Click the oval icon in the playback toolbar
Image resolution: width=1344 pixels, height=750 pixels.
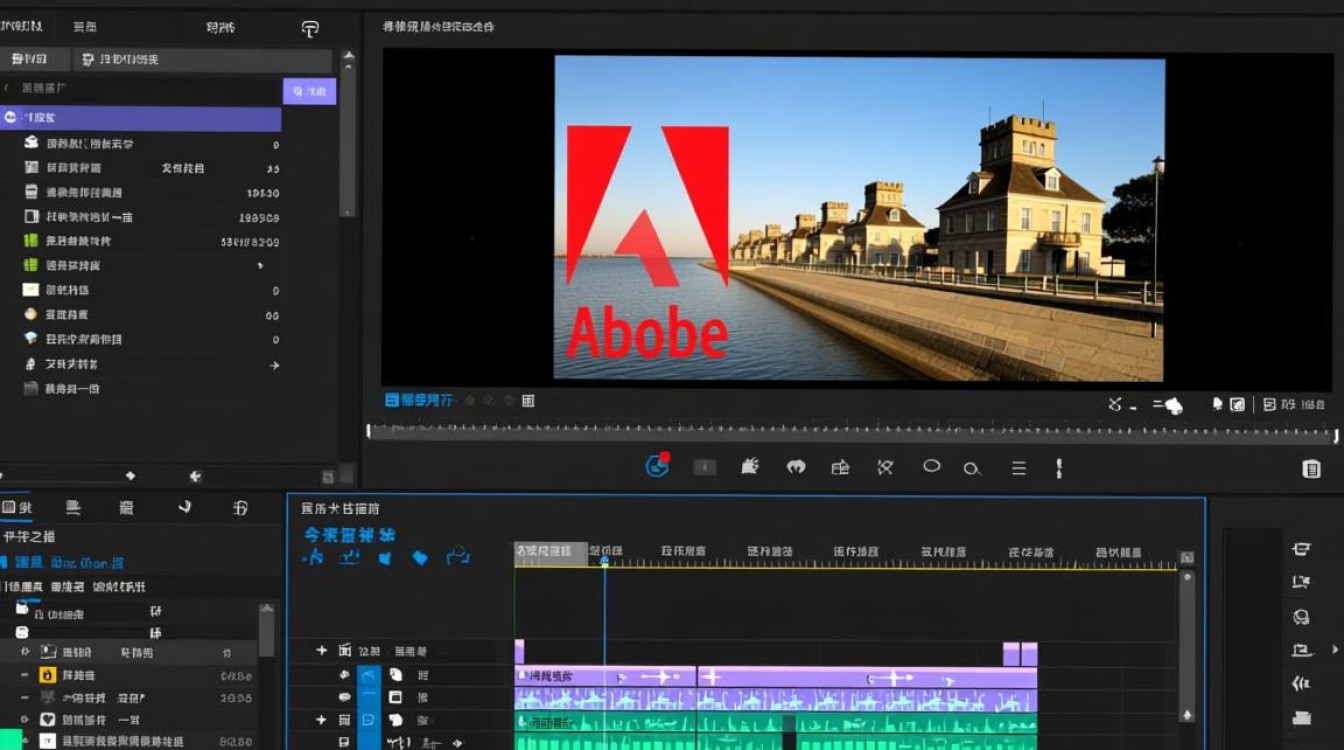(931, 466)
